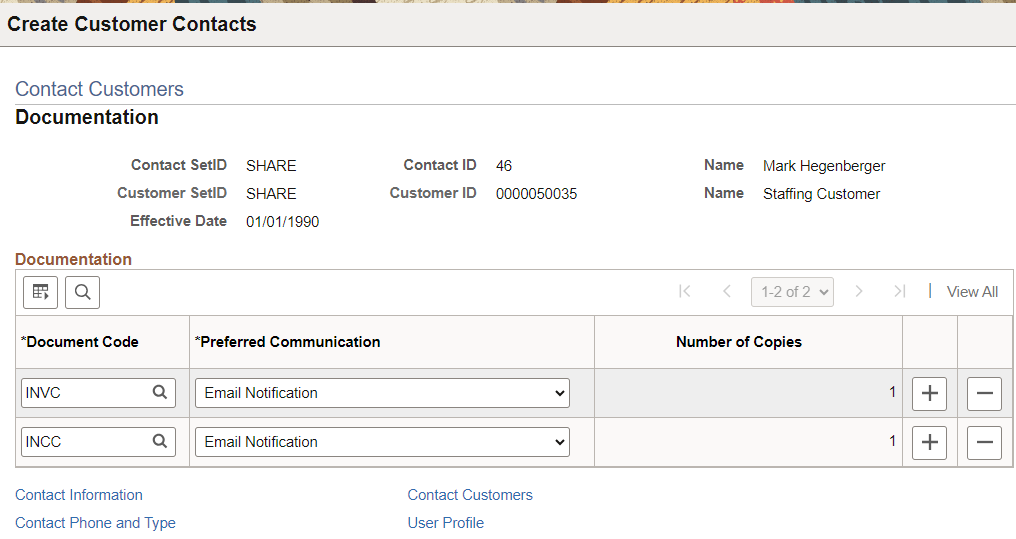This screenshot has height=539, width=1016.
Task: Go to previous page of the grid
Action: (x=727, y=292)
